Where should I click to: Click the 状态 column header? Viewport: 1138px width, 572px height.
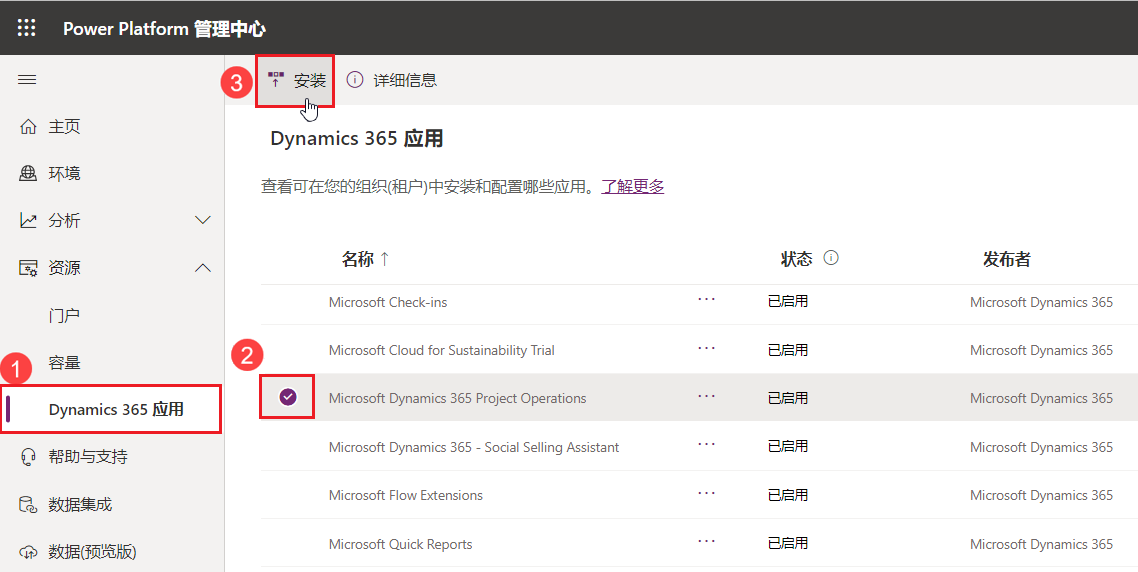[796, 259]
